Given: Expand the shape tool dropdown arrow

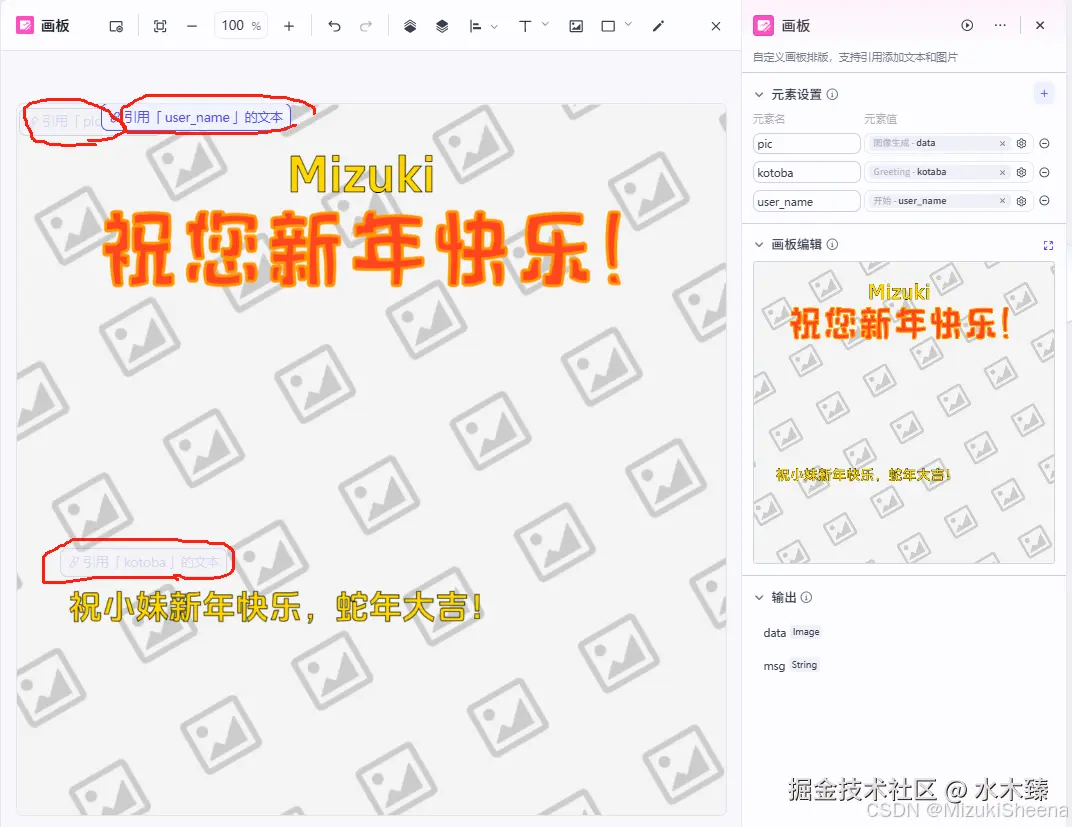Looking at the screenshot, I should (x=628, y=25).
